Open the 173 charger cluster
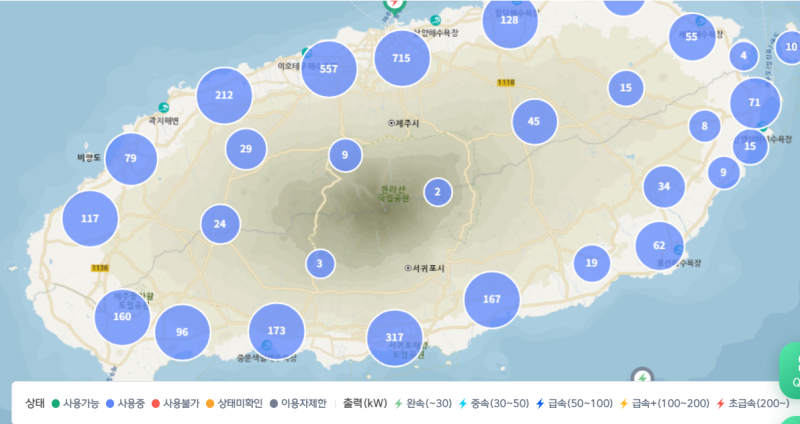Viewport: 800px width, 424px height. [277, 331]
